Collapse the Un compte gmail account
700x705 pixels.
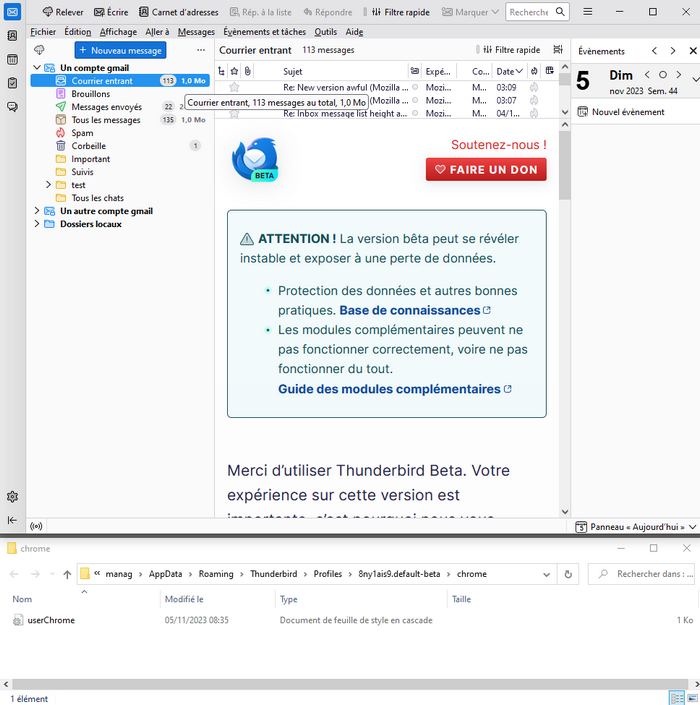(37, 68)
